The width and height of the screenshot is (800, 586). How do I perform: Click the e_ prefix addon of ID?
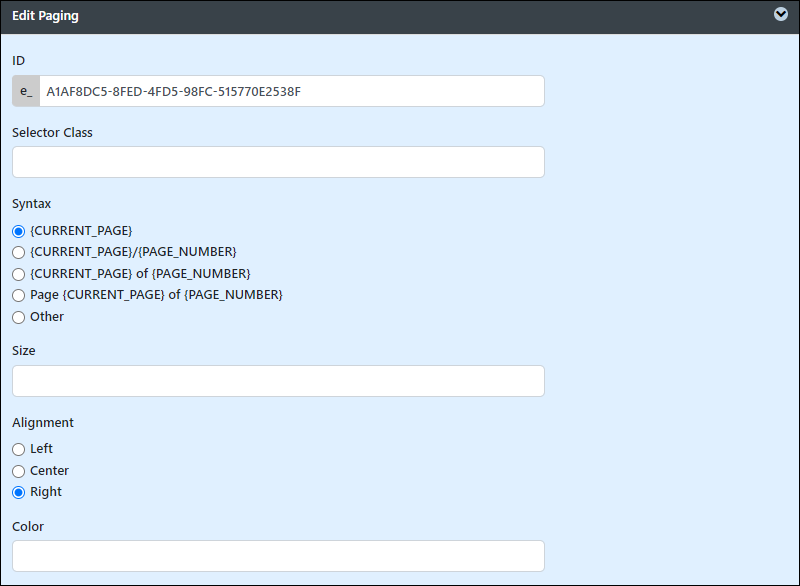(26, 91)
